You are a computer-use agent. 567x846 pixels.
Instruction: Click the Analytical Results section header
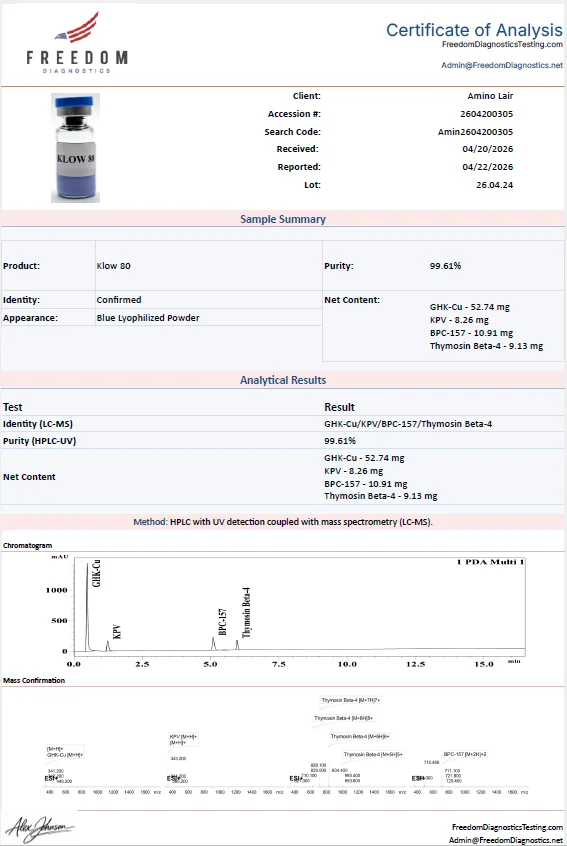(x=283, y=380)
